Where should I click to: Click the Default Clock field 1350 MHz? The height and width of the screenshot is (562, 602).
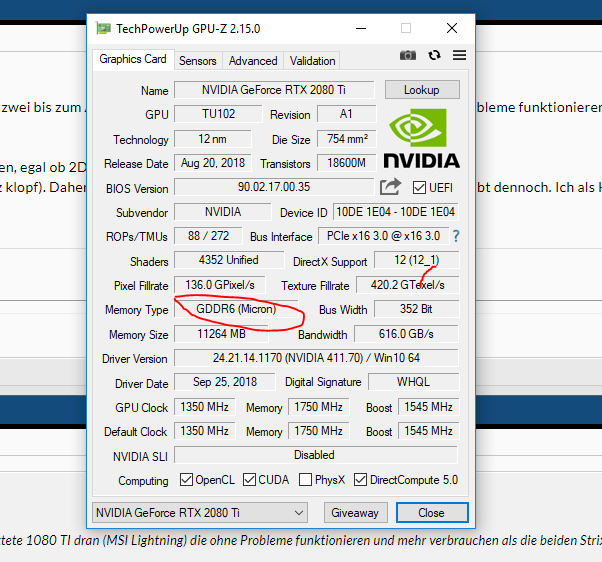[x=205, y=431]
